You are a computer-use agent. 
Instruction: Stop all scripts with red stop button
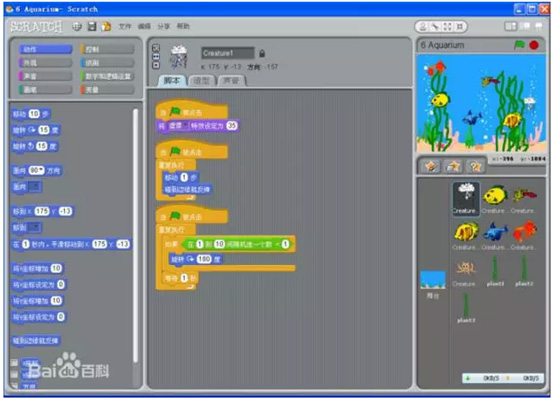point(534,45)
